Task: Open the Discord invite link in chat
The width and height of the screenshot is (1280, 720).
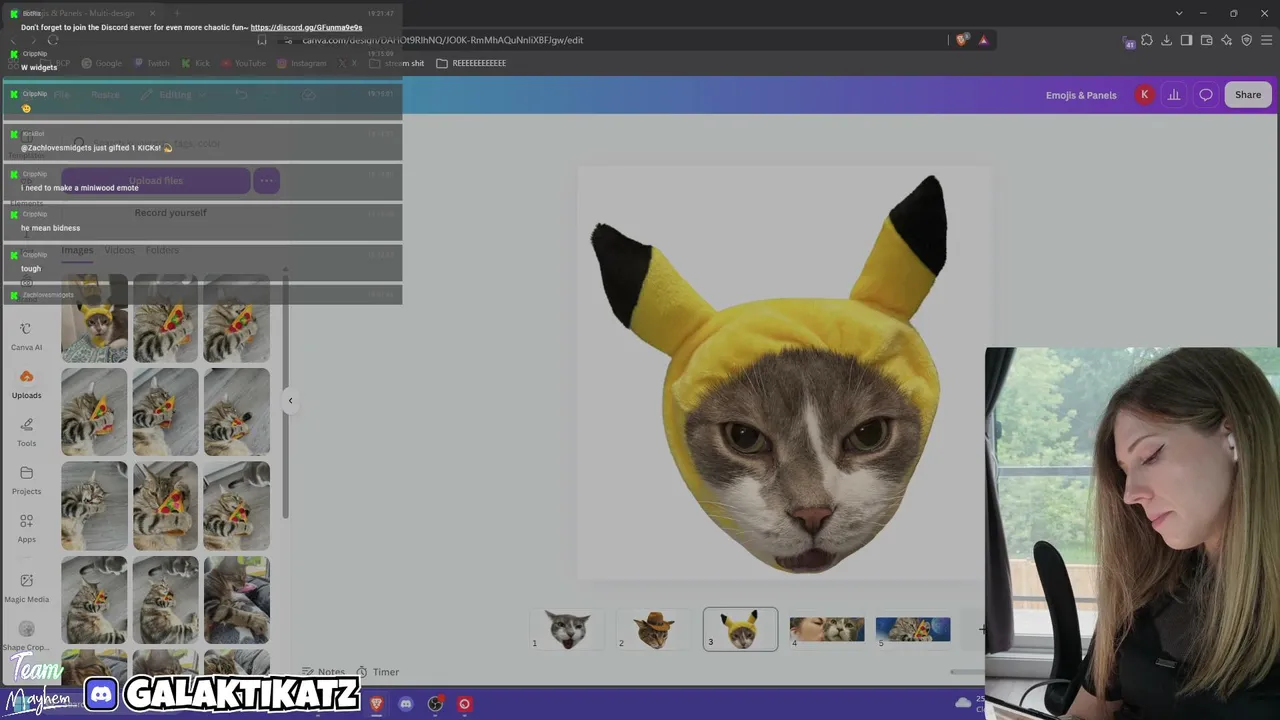Action: [x=306, y=27]
